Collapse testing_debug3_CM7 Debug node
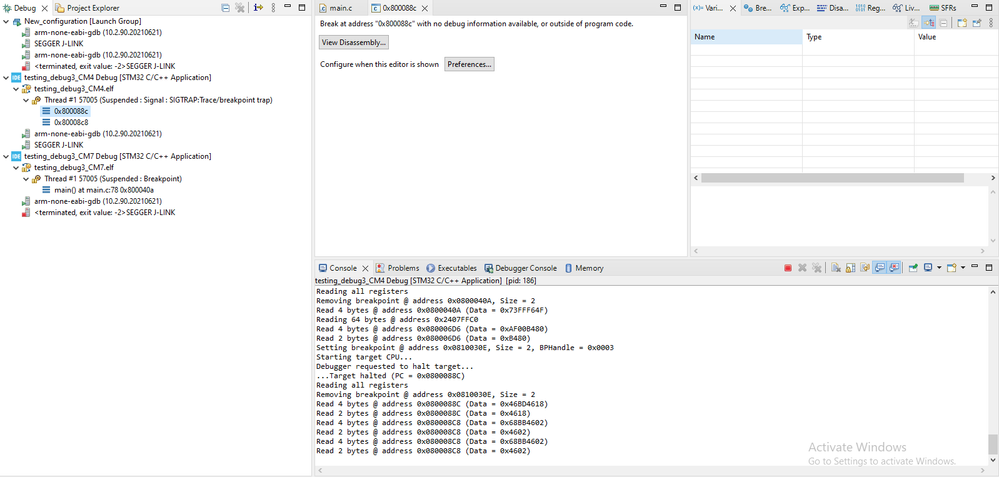This screenshot has width=999, height=477. [6, 156]
